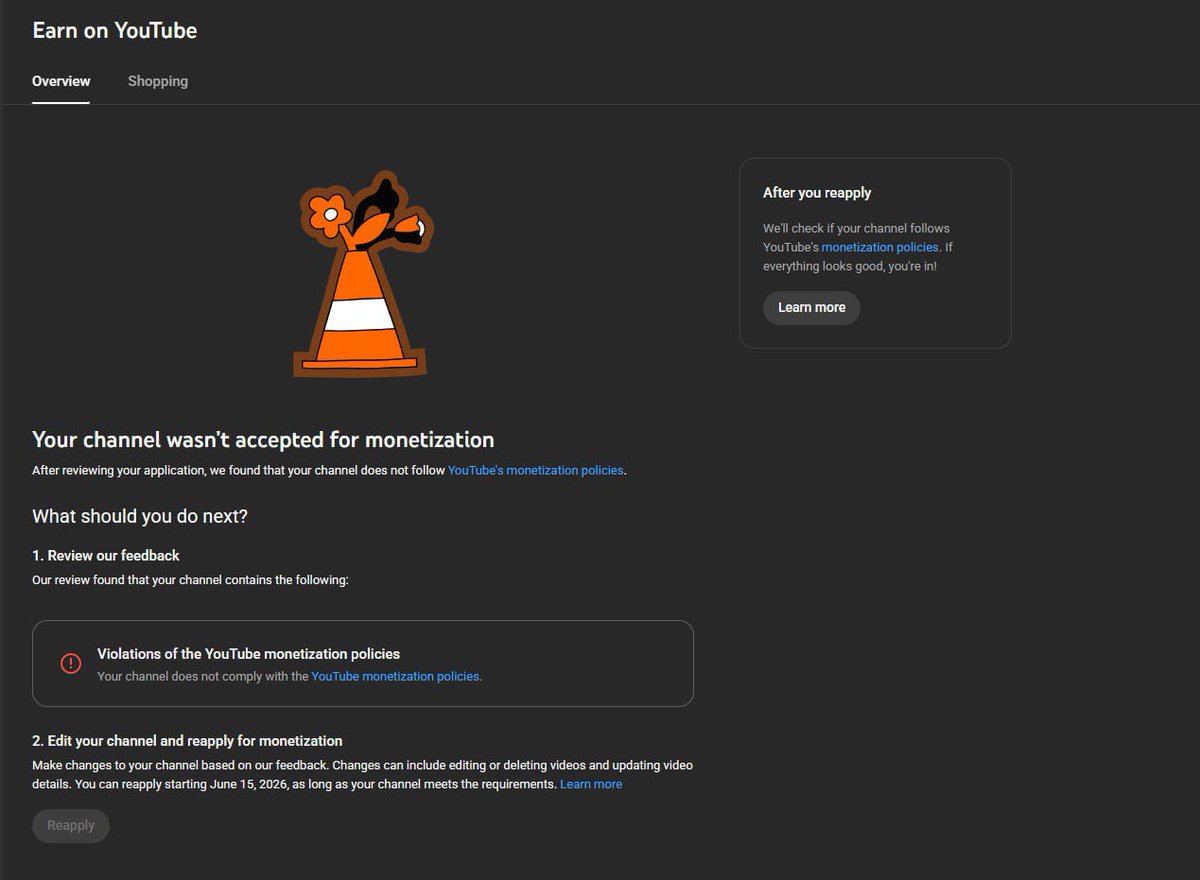Click 'Violations of the YouTube monetization policies' title

click(x=248, y=654)
